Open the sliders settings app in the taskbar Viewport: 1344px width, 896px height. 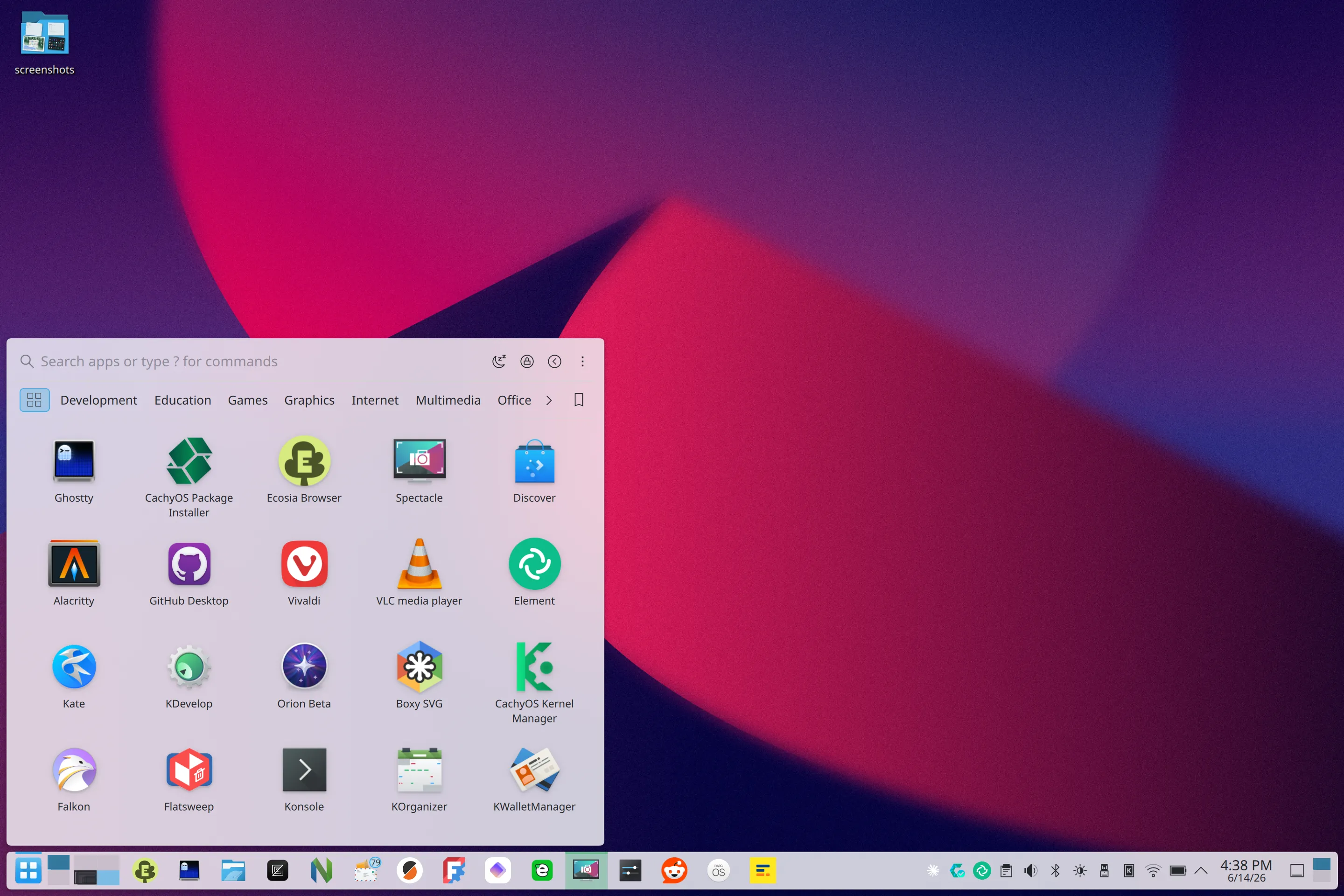630,871
